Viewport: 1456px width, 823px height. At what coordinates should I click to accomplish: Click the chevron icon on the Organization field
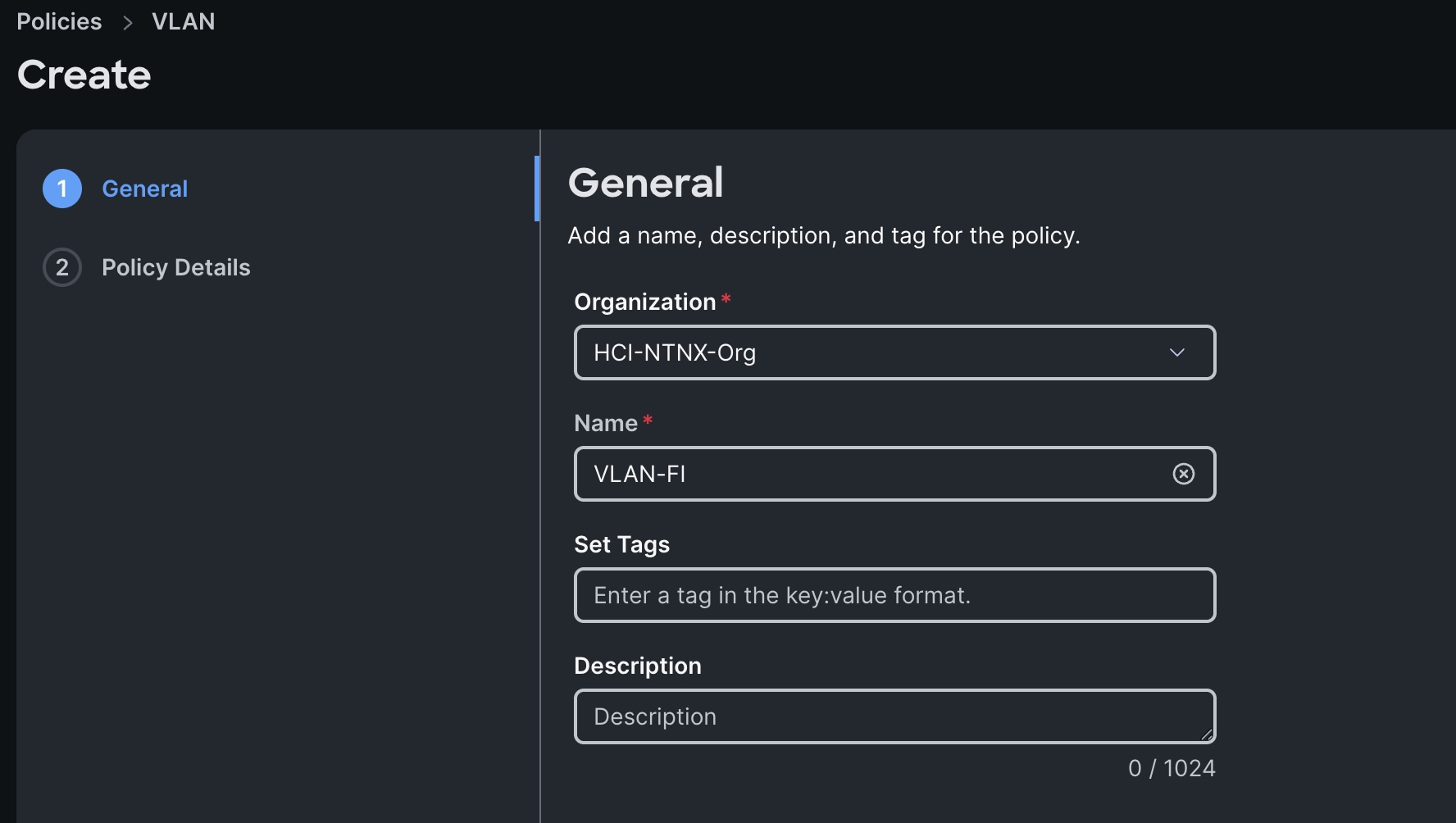(x=1177, y=352)
